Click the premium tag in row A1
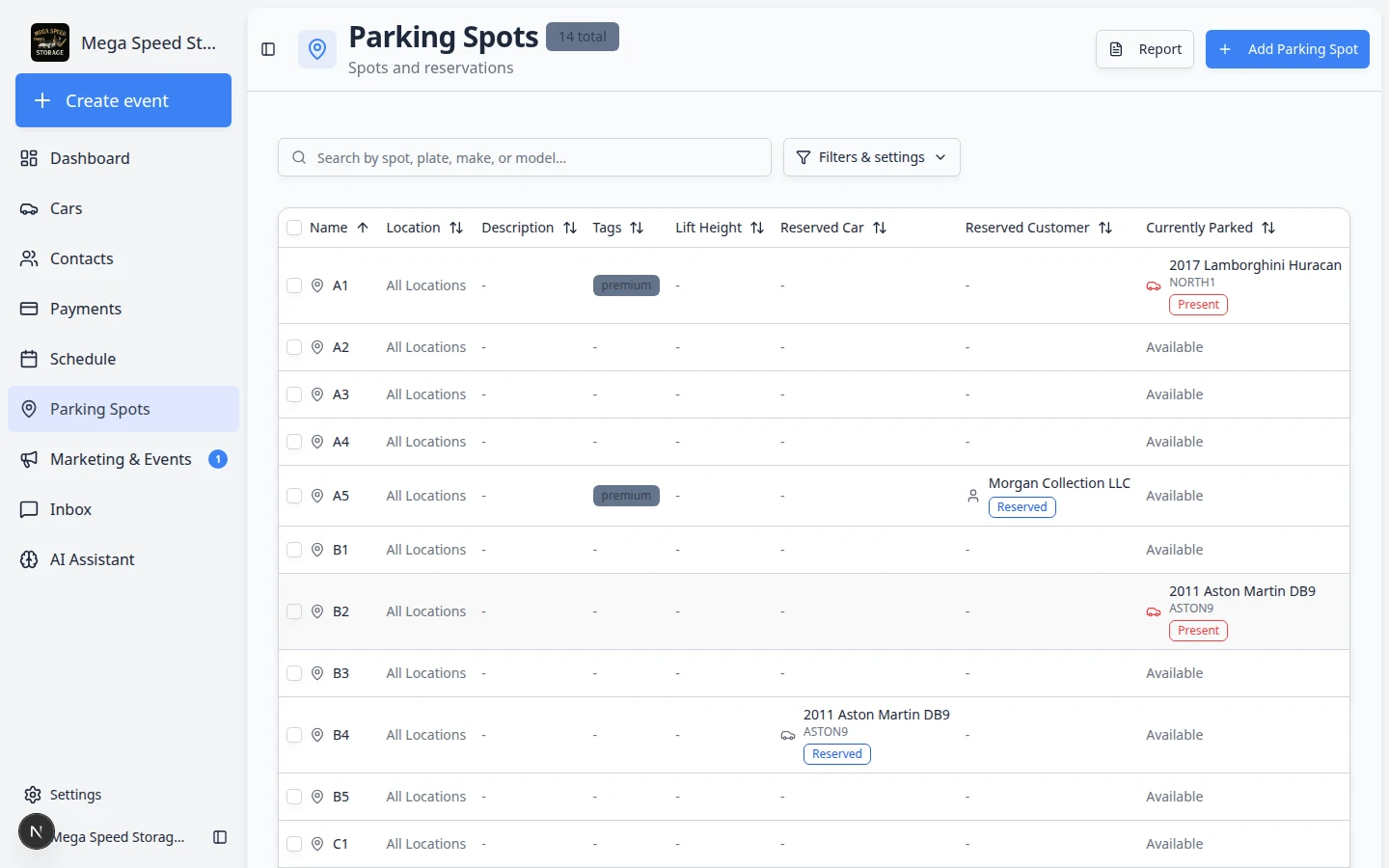The image size is (1389, 868). (x=626, y=285)
